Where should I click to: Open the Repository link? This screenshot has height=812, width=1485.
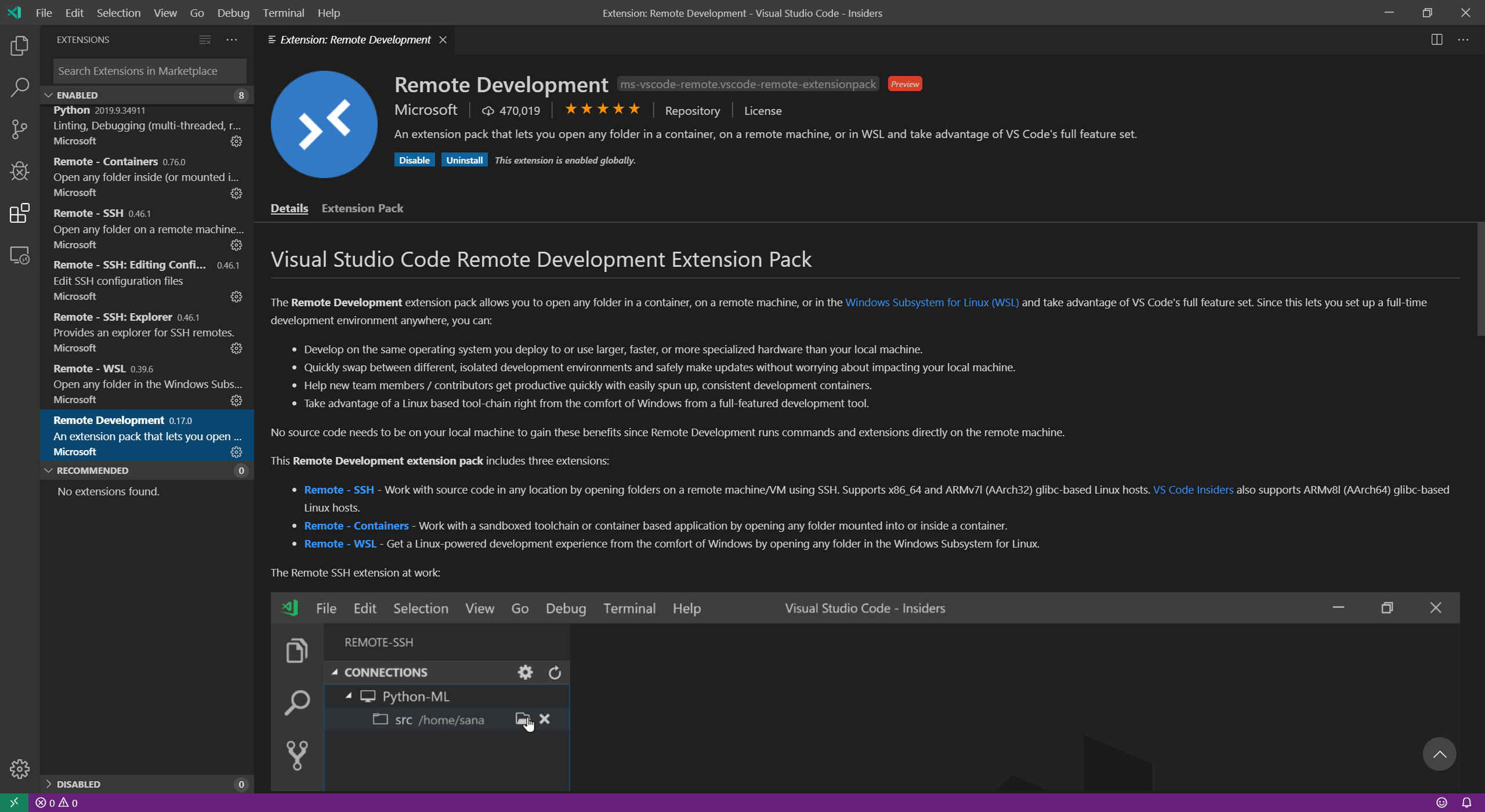click(x=692, y=110)
